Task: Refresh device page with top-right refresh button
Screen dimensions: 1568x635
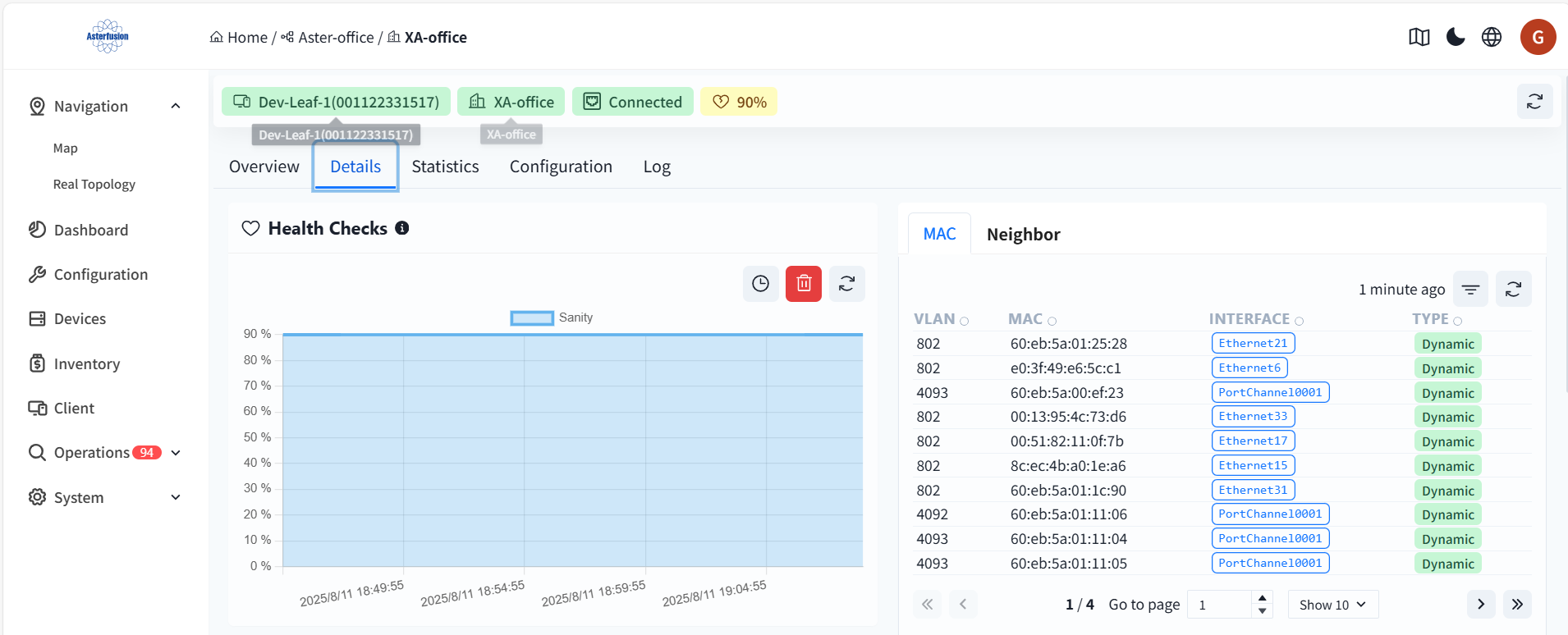Action: (1534, 102)
